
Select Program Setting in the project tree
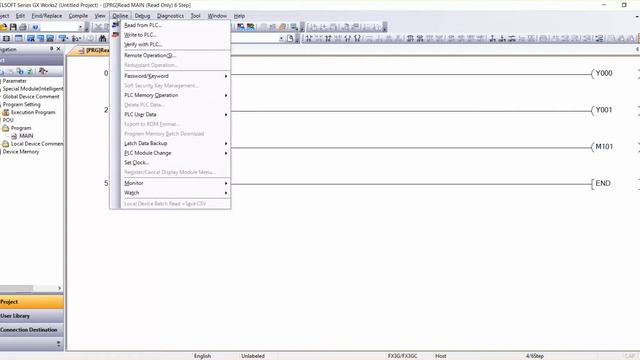[x=22, y=104]
